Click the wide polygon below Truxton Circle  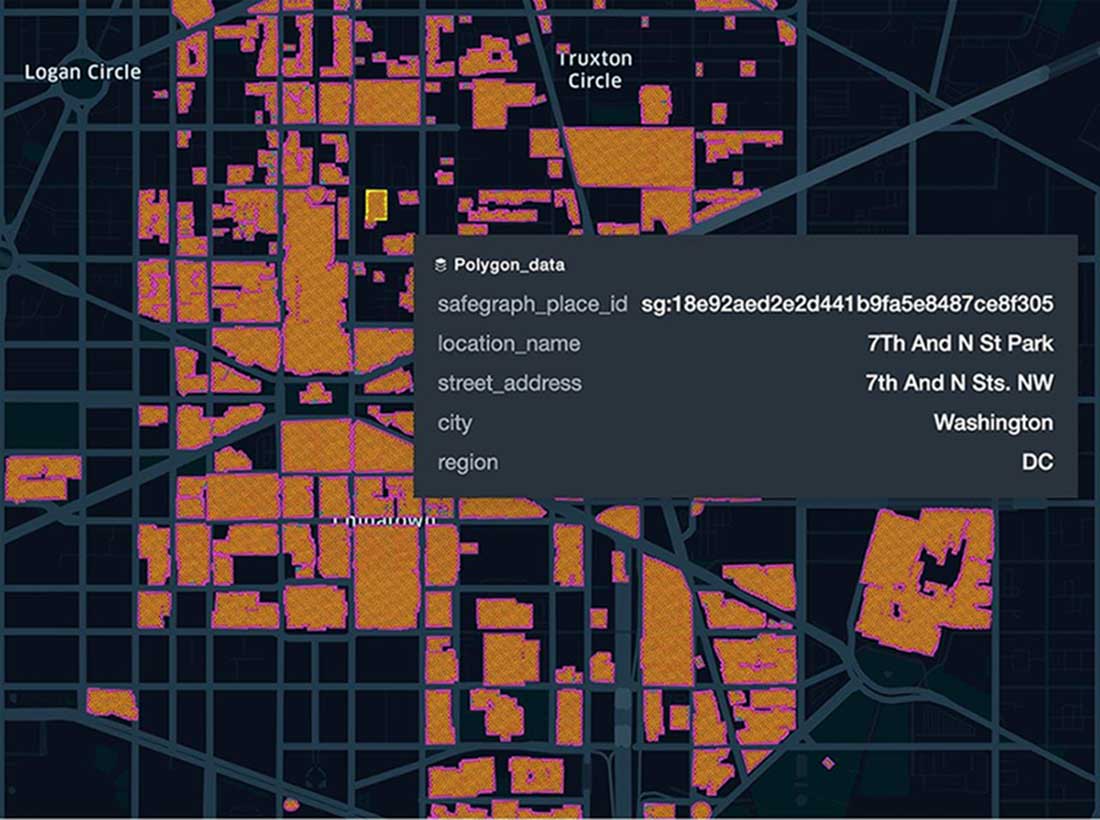pos(630,156)
